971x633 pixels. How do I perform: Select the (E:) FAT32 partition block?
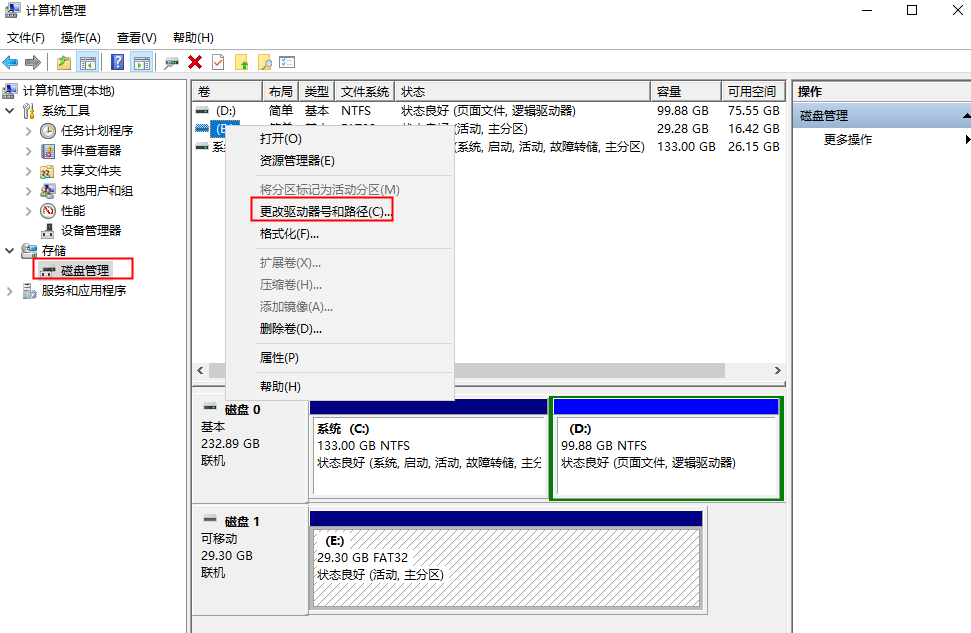click(x=506, y=560)
